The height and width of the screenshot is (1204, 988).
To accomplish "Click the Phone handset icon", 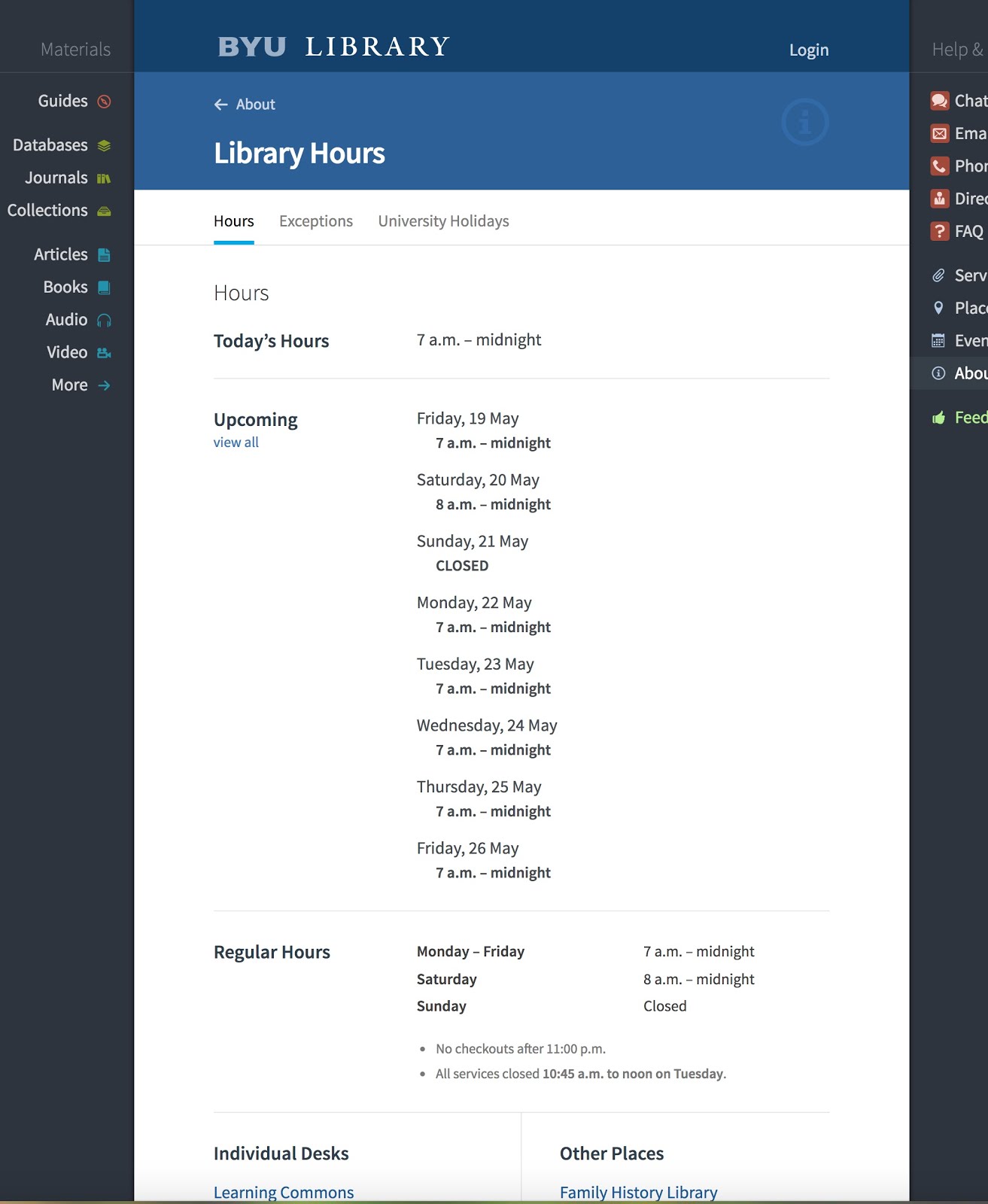I will click(939, 166).
